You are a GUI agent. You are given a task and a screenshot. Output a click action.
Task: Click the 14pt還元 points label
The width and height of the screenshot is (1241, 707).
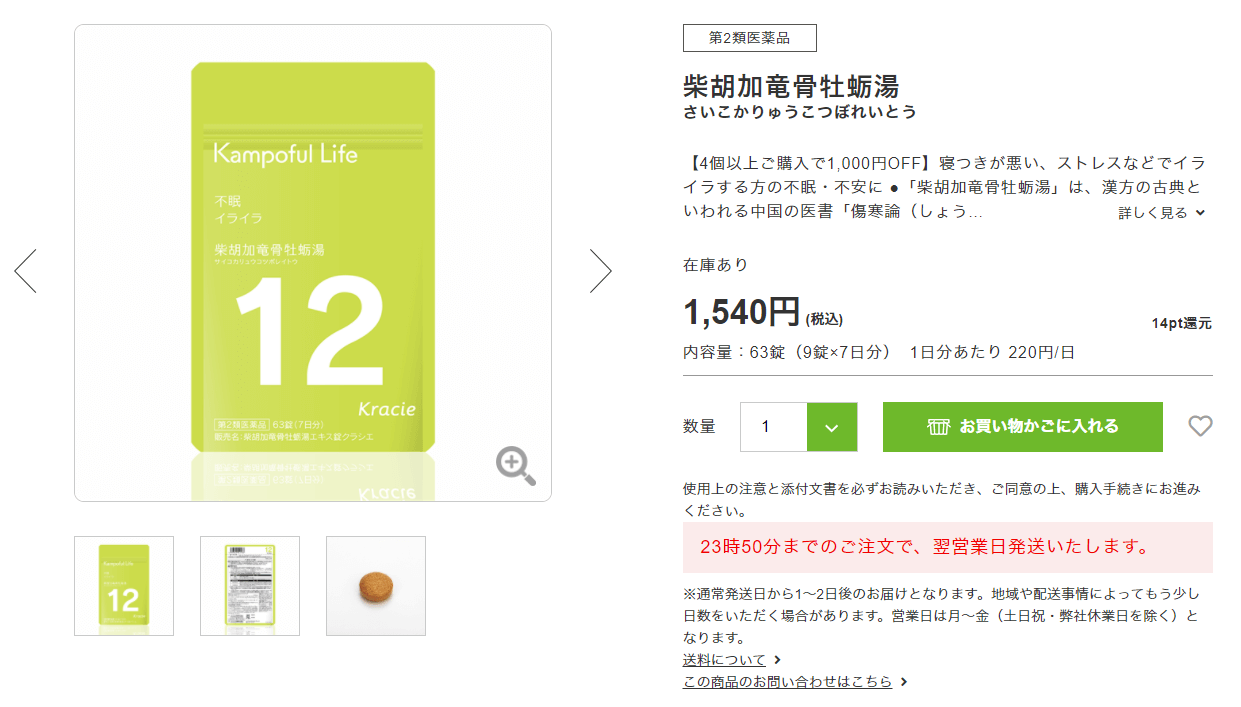click(1181, 323)
